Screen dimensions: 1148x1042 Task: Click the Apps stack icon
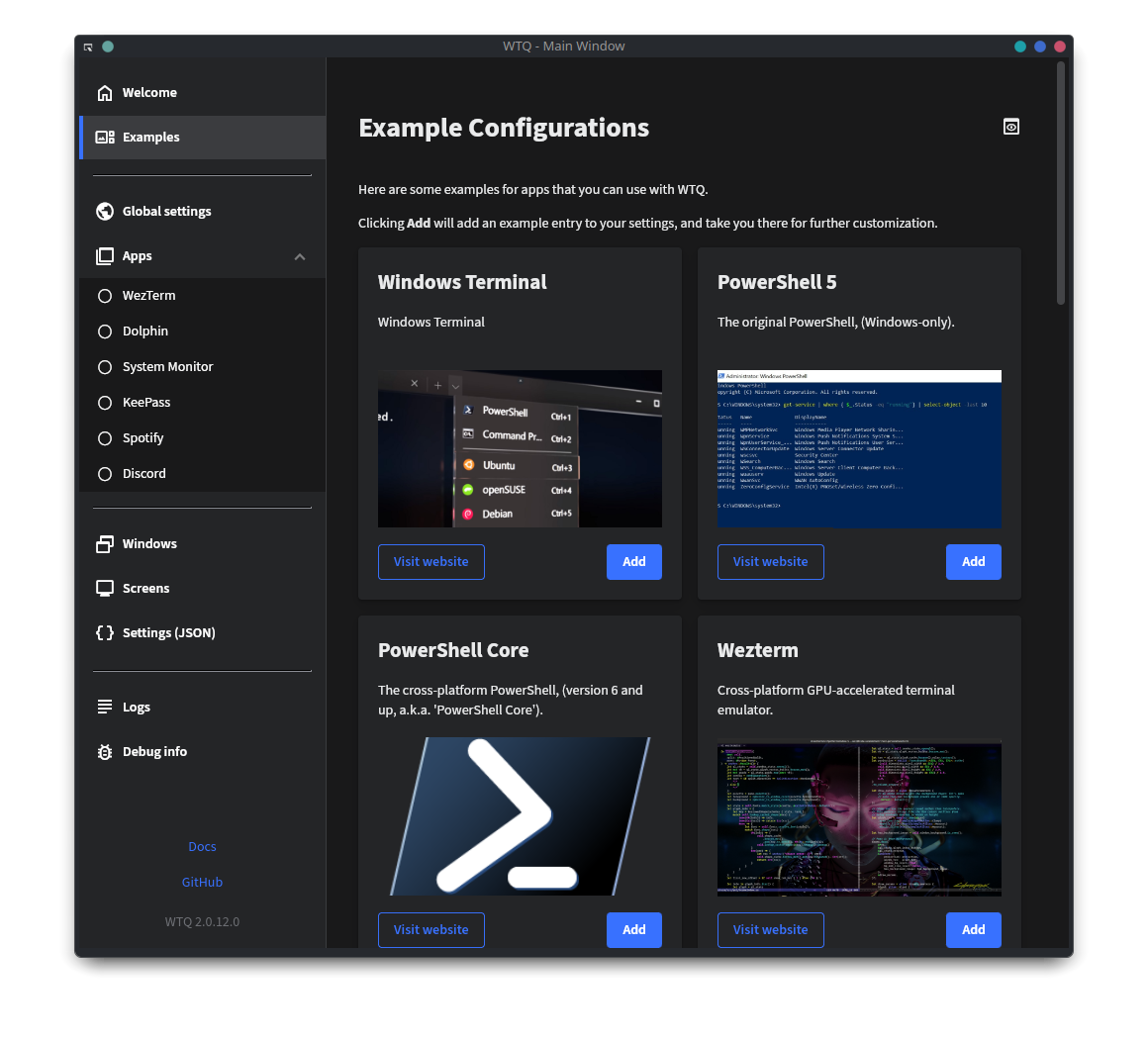(x=105, y=255)
